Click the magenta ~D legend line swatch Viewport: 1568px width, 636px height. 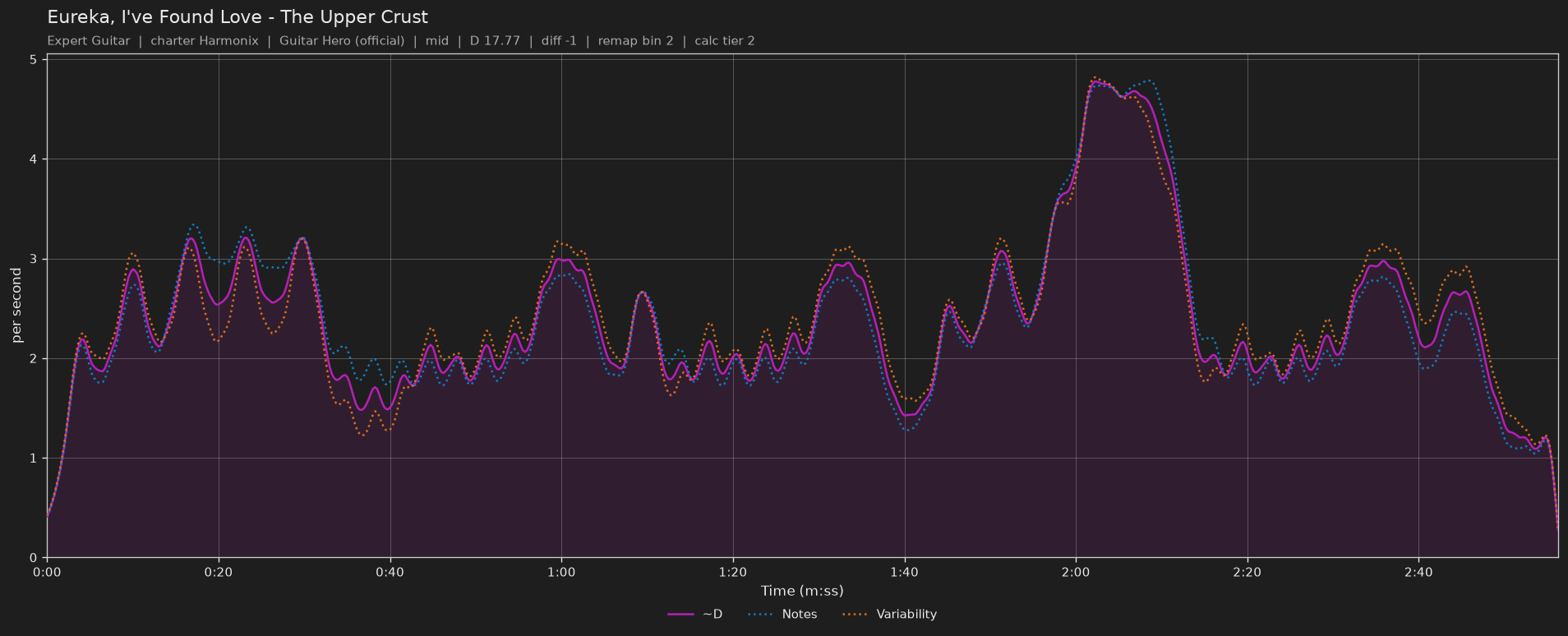pos(681,614)
